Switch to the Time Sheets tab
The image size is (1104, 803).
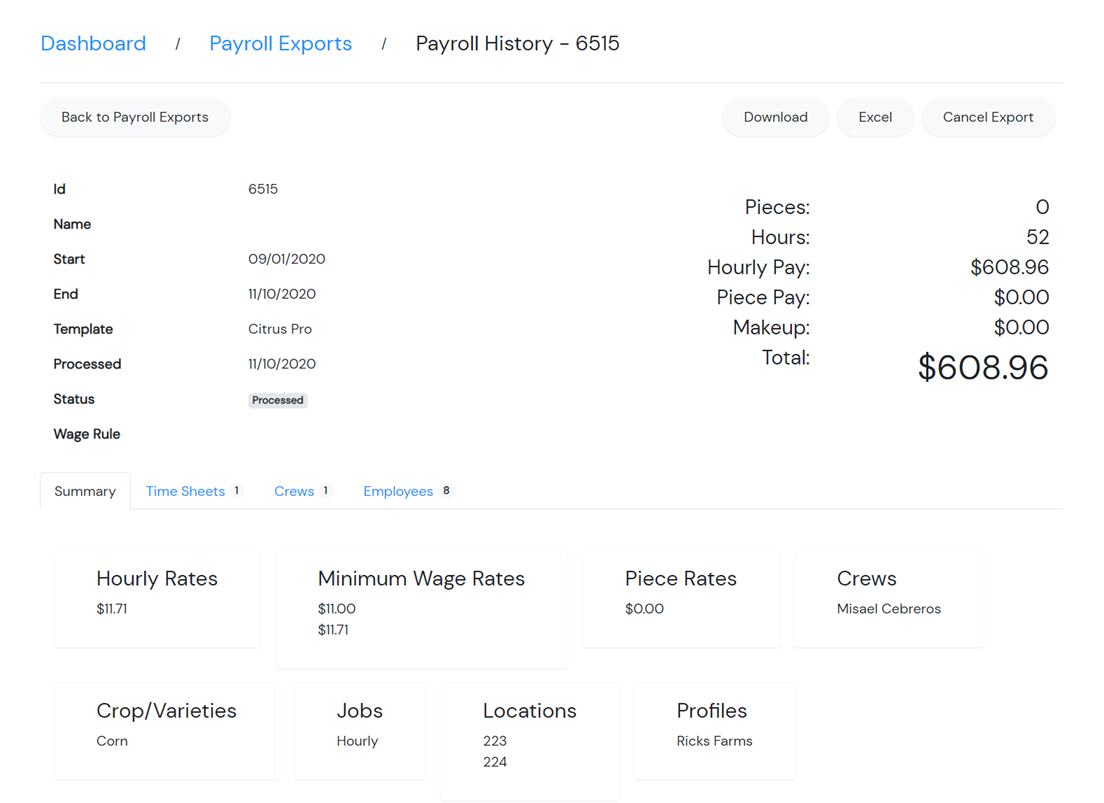click(x=193, y=491)
